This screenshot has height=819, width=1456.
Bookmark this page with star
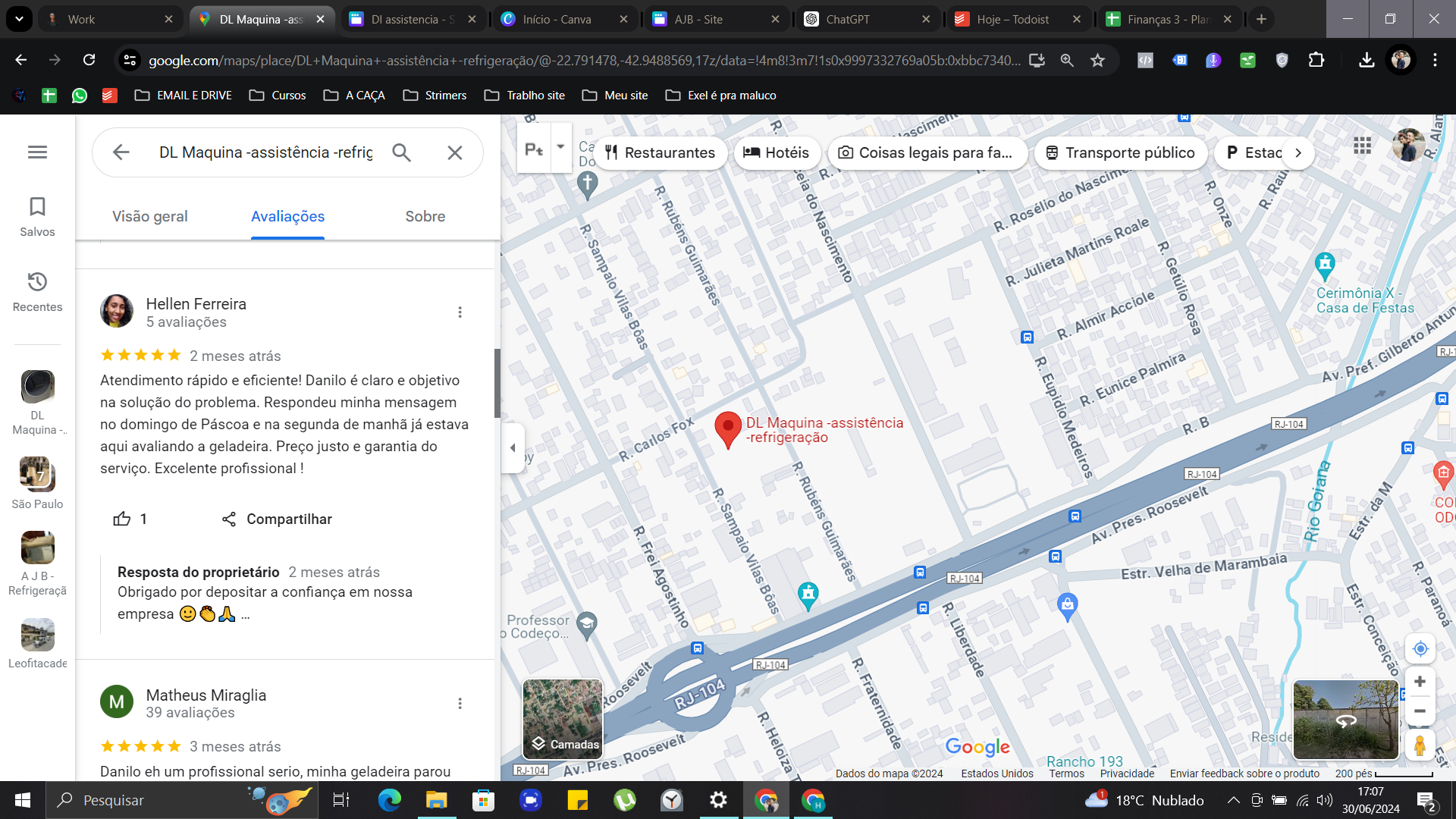(1097, 60)
